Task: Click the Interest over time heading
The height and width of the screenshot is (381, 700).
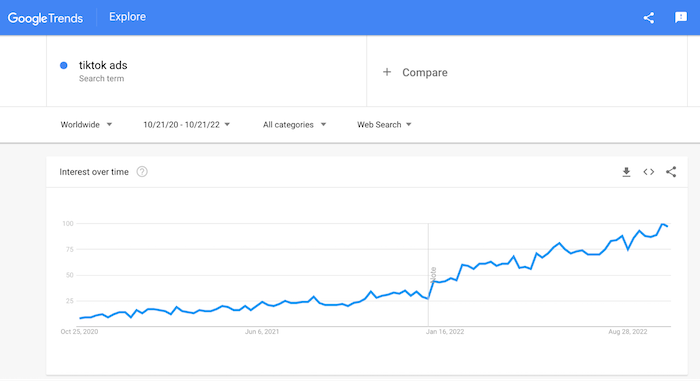Action: (94, 172)
